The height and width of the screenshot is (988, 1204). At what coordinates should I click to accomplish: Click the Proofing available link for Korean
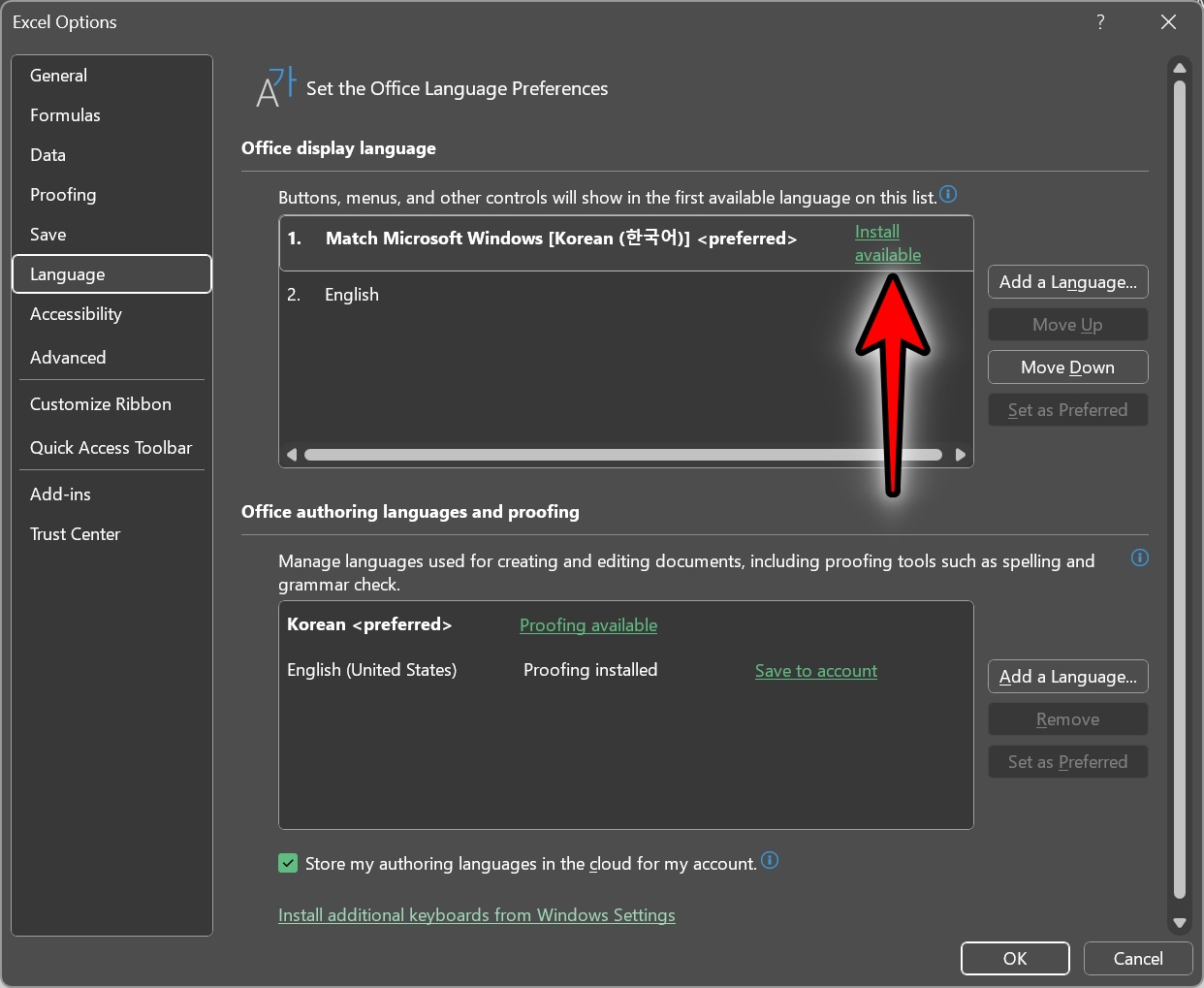(588, 625)
